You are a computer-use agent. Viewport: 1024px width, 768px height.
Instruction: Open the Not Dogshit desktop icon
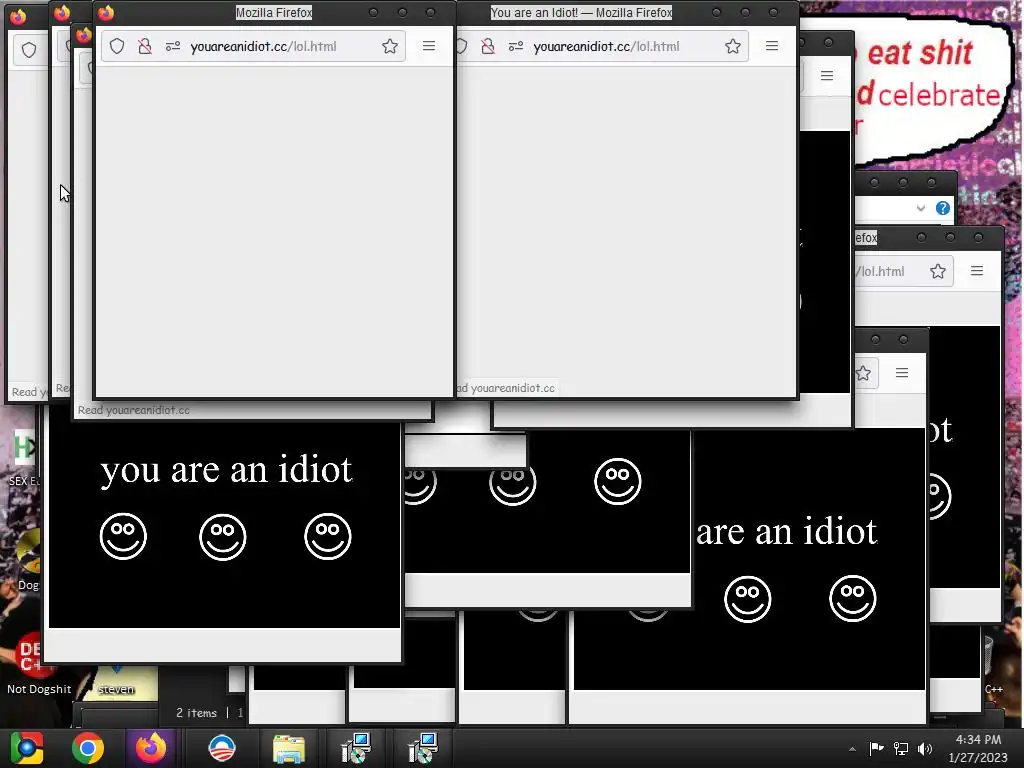pos(38,663)
